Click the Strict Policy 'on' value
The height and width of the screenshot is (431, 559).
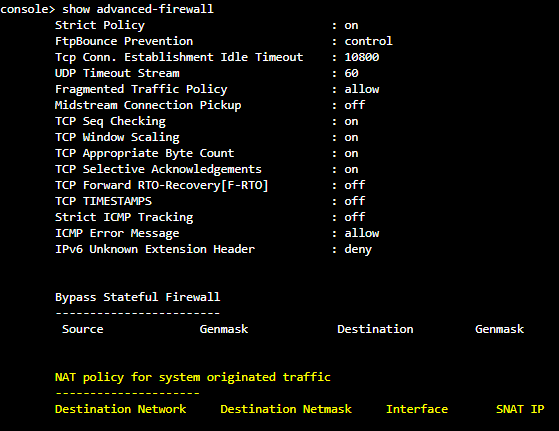coord(351,25)
